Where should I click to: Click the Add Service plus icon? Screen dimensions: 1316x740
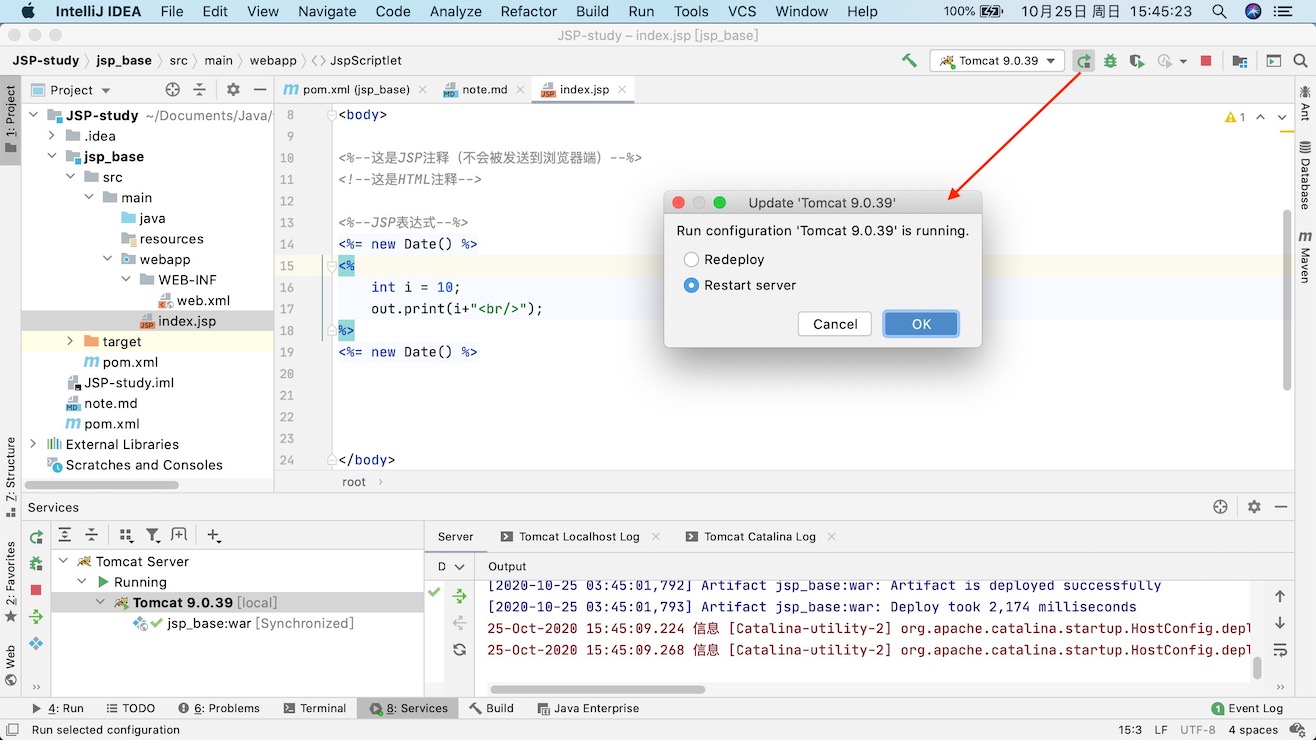(213, 536)
